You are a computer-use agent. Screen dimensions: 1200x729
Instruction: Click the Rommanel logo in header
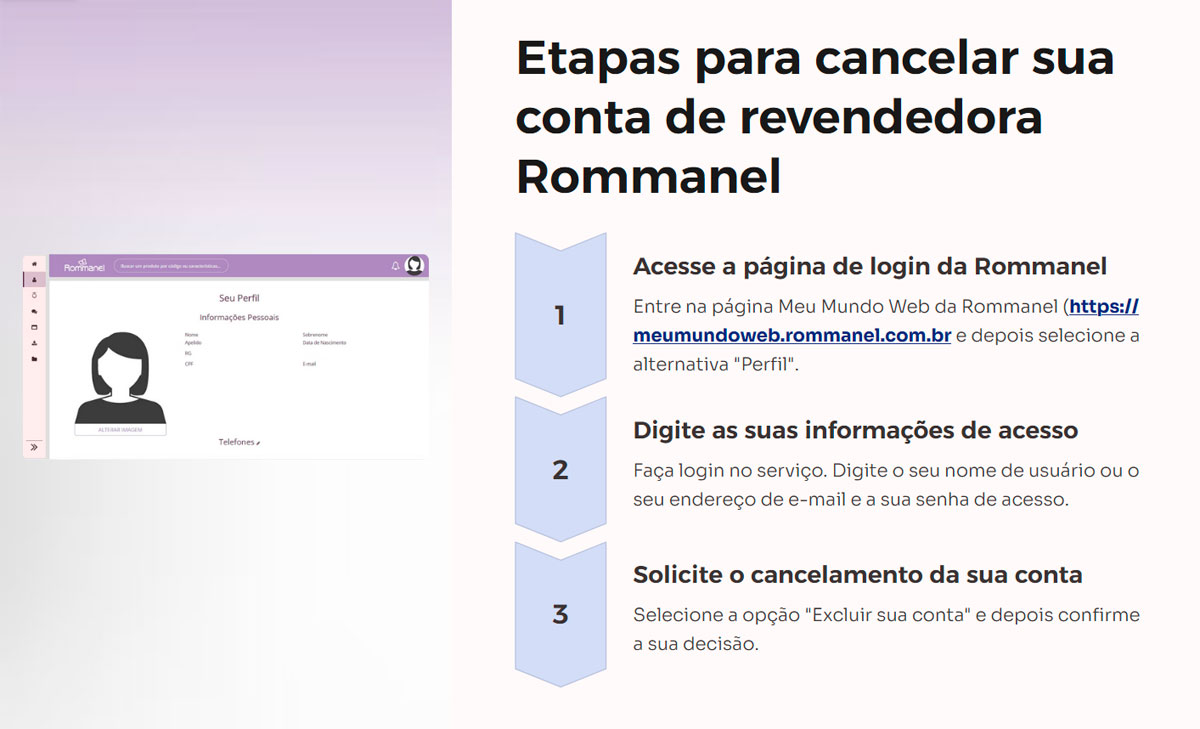[84, 265]
